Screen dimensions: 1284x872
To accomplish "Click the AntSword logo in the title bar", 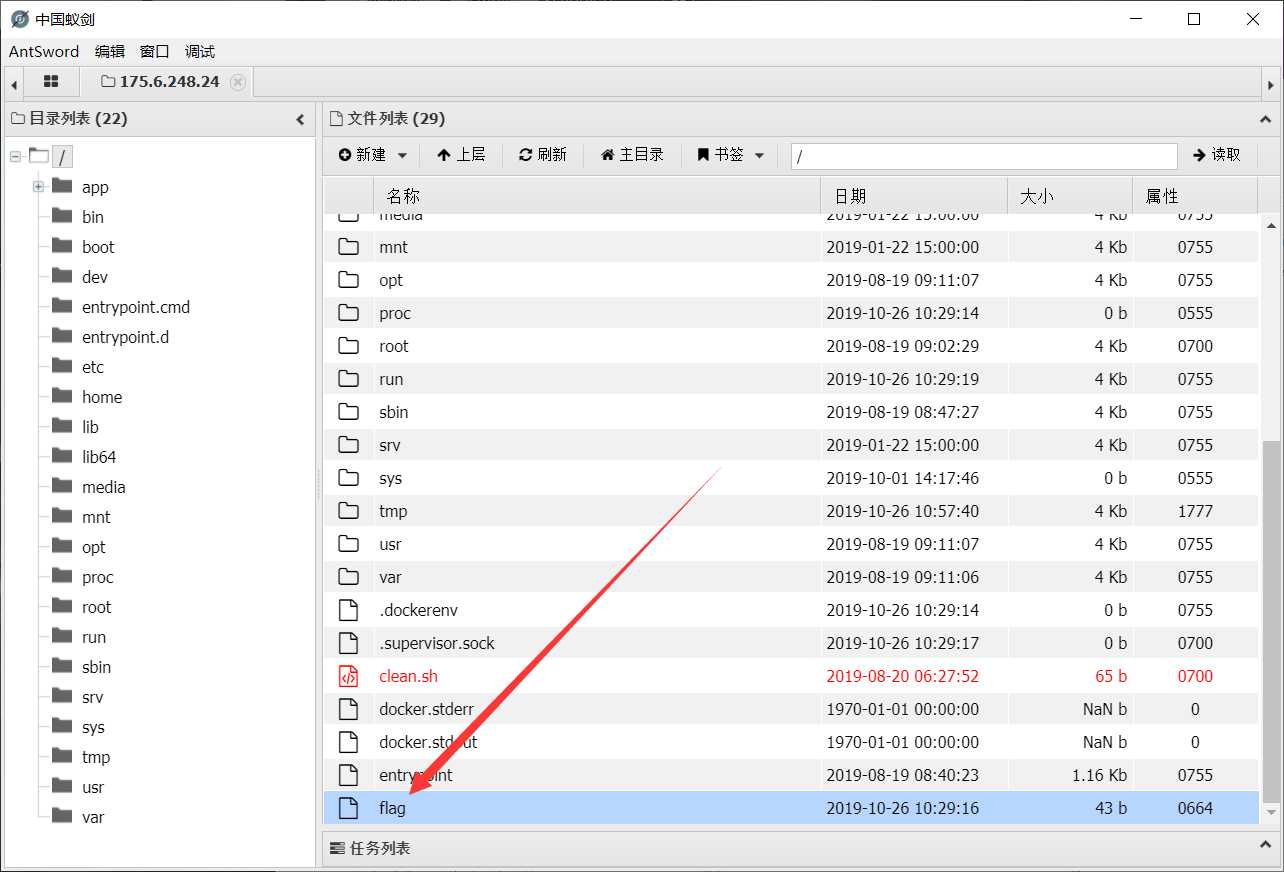I will (19, 19).
